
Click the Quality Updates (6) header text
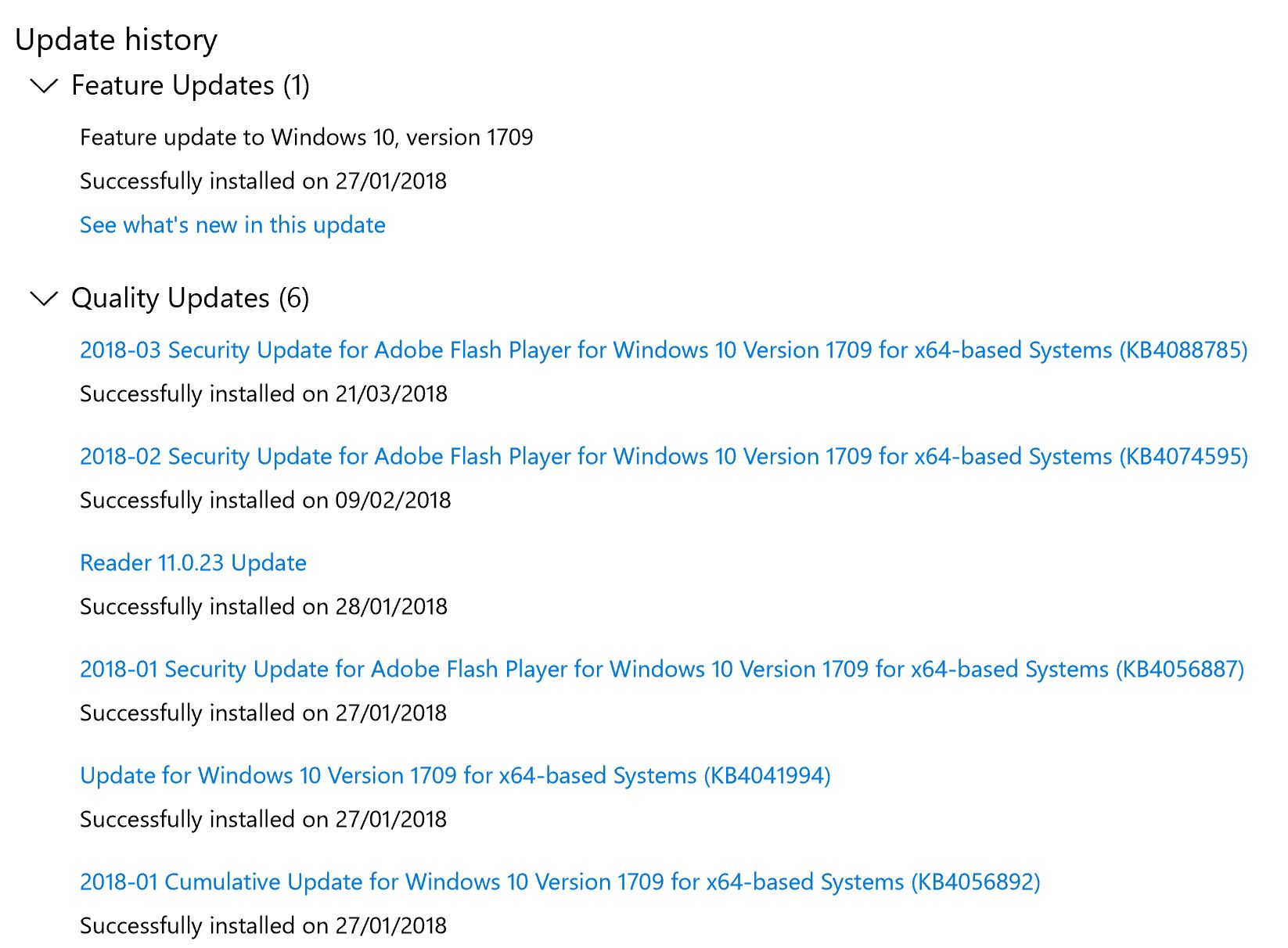pyautogui.click(x=190, y=298)
